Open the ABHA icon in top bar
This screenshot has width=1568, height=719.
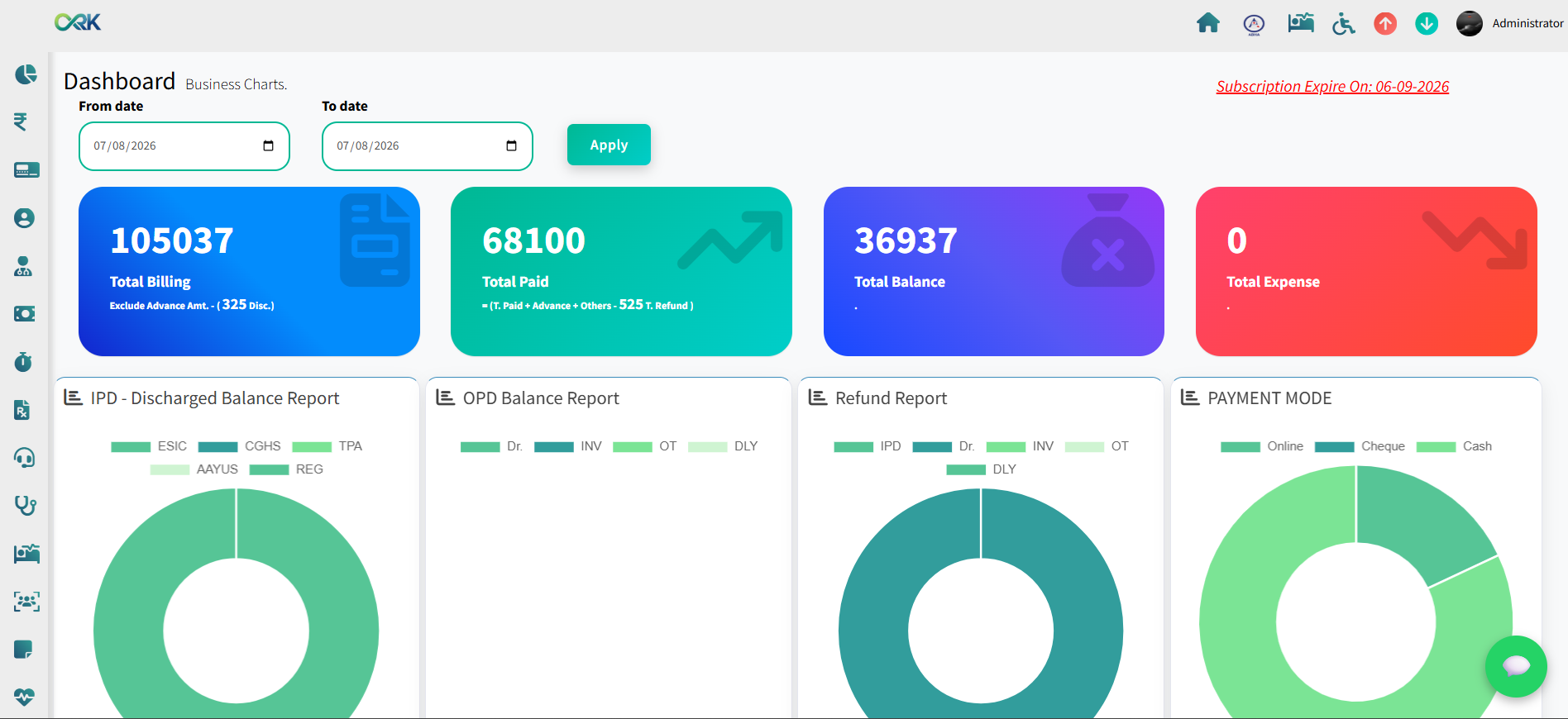(x=1254, y=25)
